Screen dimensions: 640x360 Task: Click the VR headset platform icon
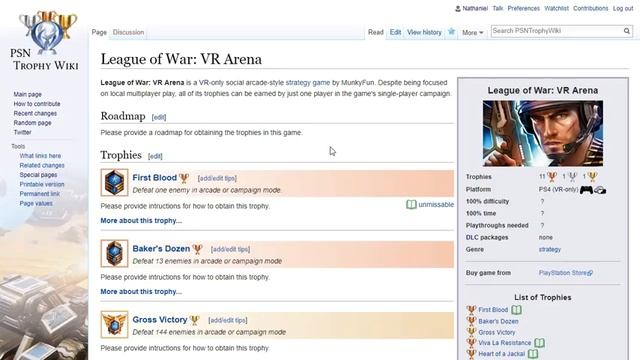[600, 190]
